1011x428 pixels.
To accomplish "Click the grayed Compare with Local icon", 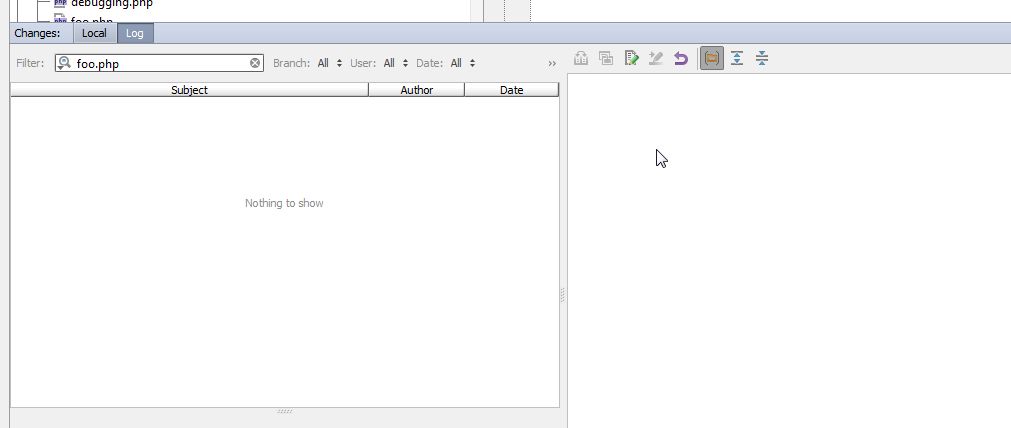I will 606,59.
